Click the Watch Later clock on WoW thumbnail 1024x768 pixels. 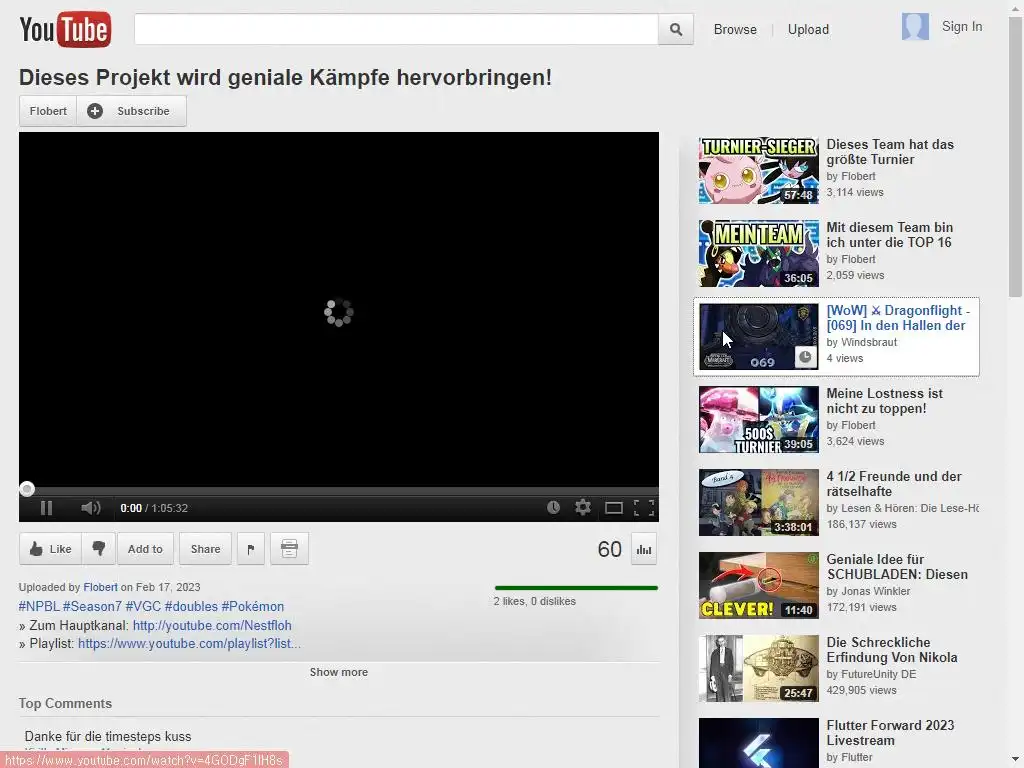(x=806, y=357)
